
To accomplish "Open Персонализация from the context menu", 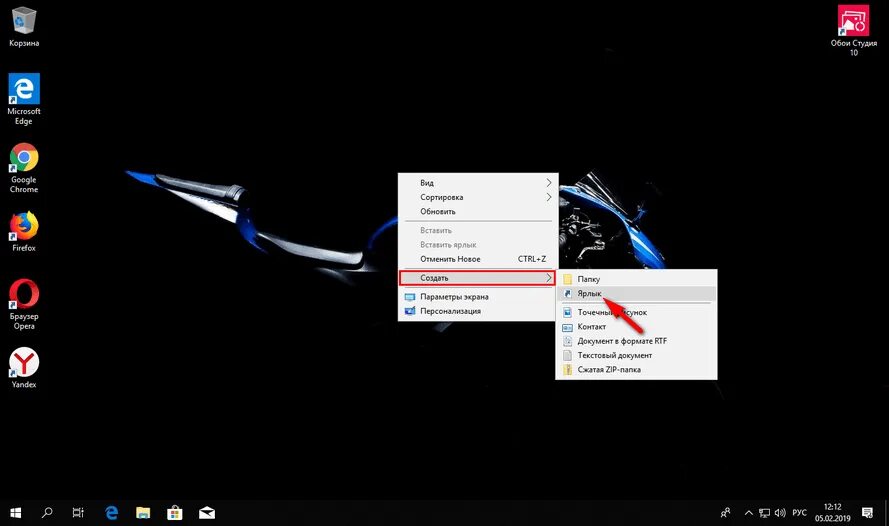I will click(478, 311).
